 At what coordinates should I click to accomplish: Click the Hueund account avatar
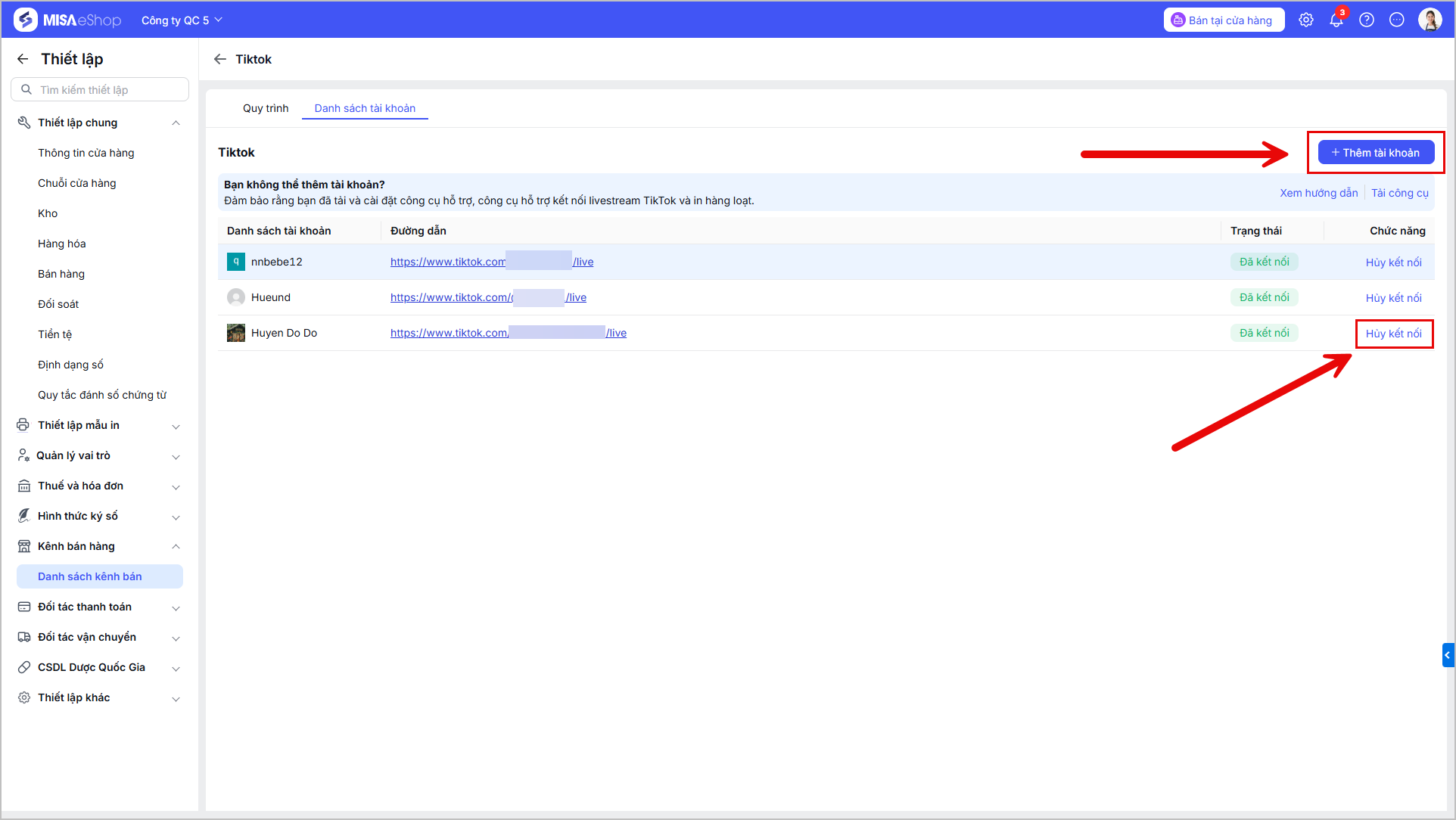236,297
